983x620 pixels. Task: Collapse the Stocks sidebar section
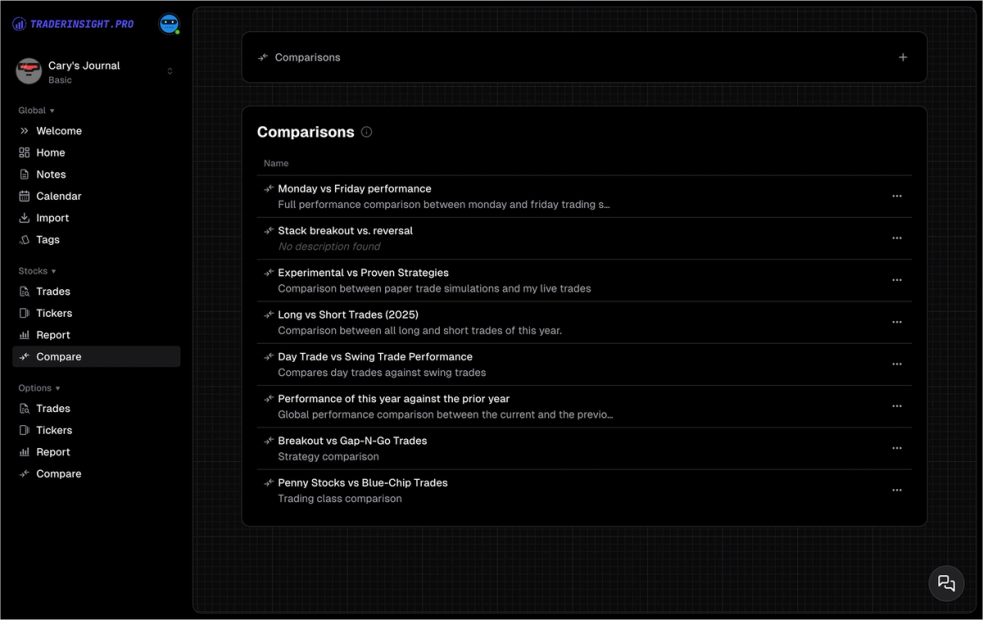point(37,271)
